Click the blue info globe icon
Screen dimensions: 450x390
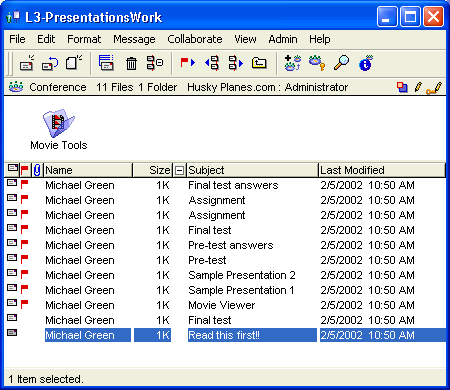(366, 63)
